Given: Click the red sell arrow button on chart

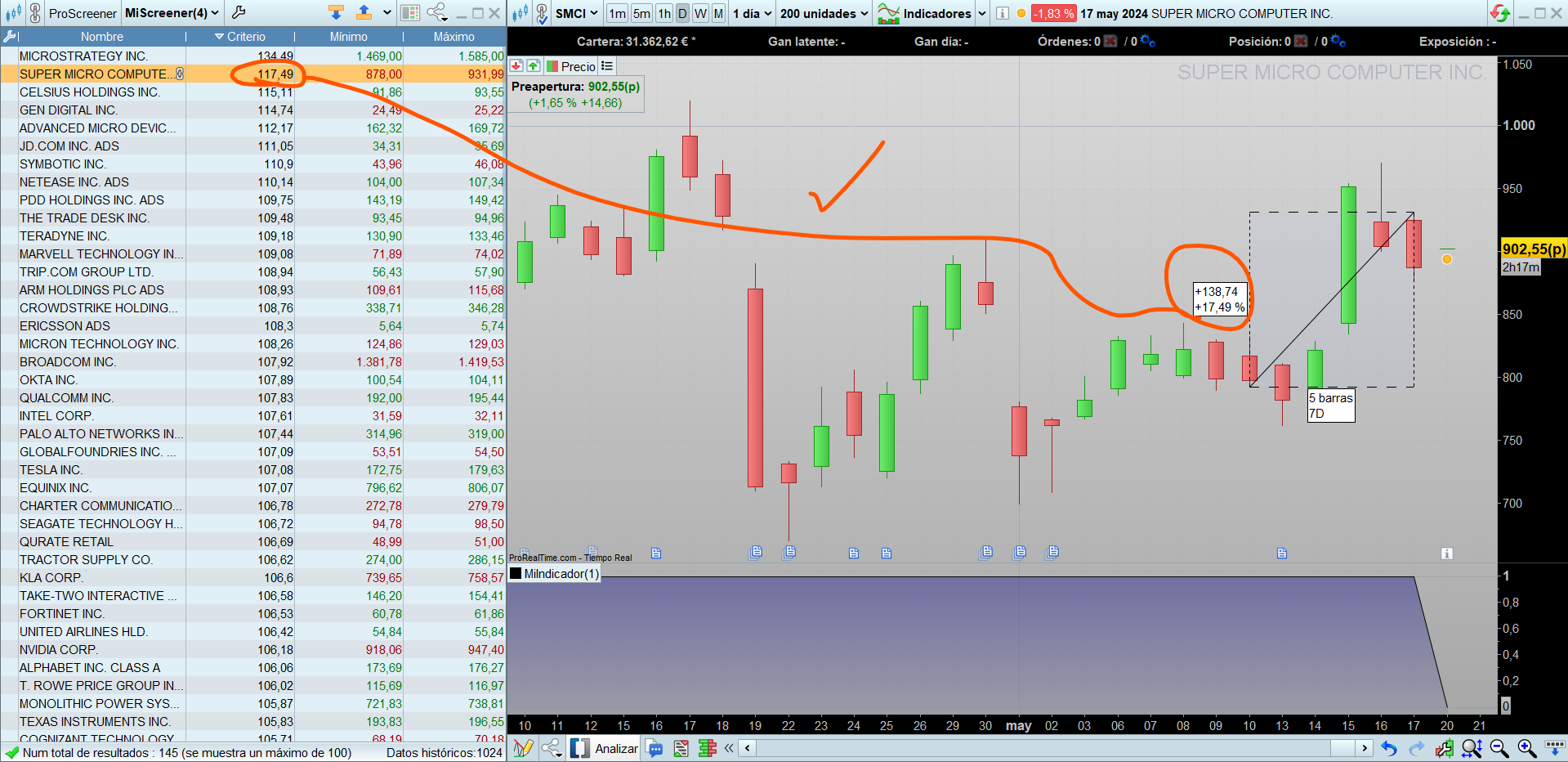Looking at the screenshot, I should click(516, 66).
